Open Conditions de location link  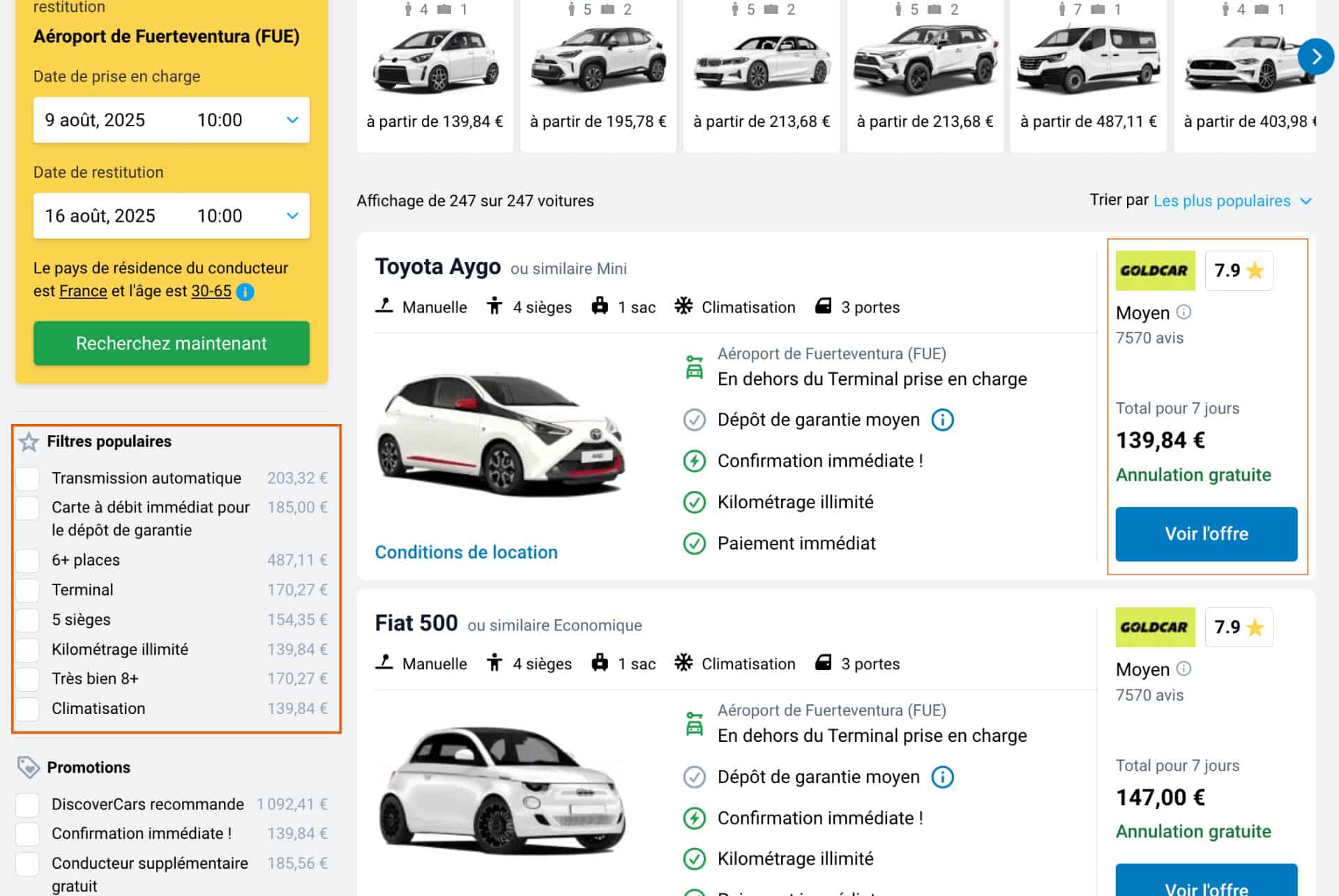(x=466, y=552)
